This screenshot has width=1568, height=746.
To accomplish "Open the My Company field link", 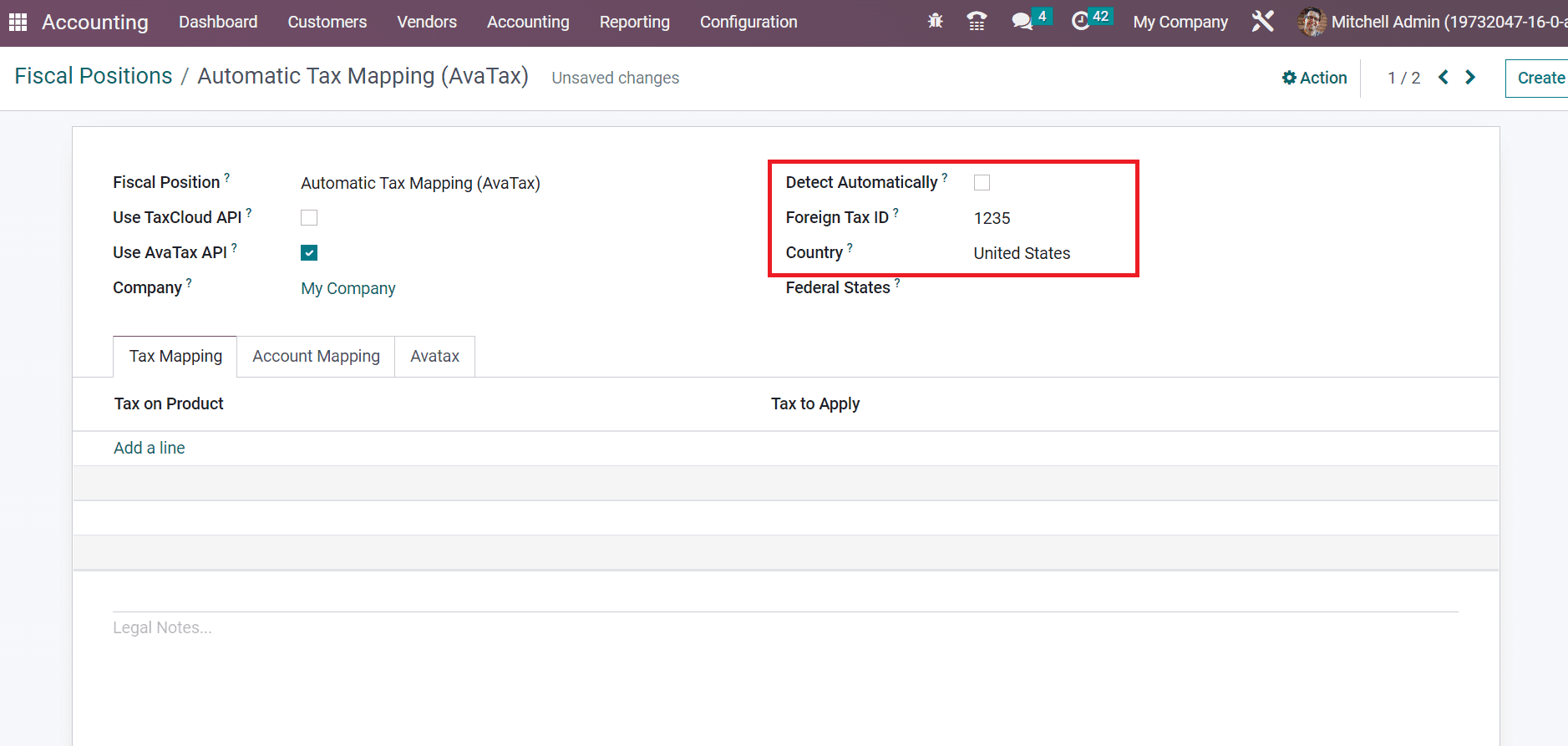I will coord(348,288).
